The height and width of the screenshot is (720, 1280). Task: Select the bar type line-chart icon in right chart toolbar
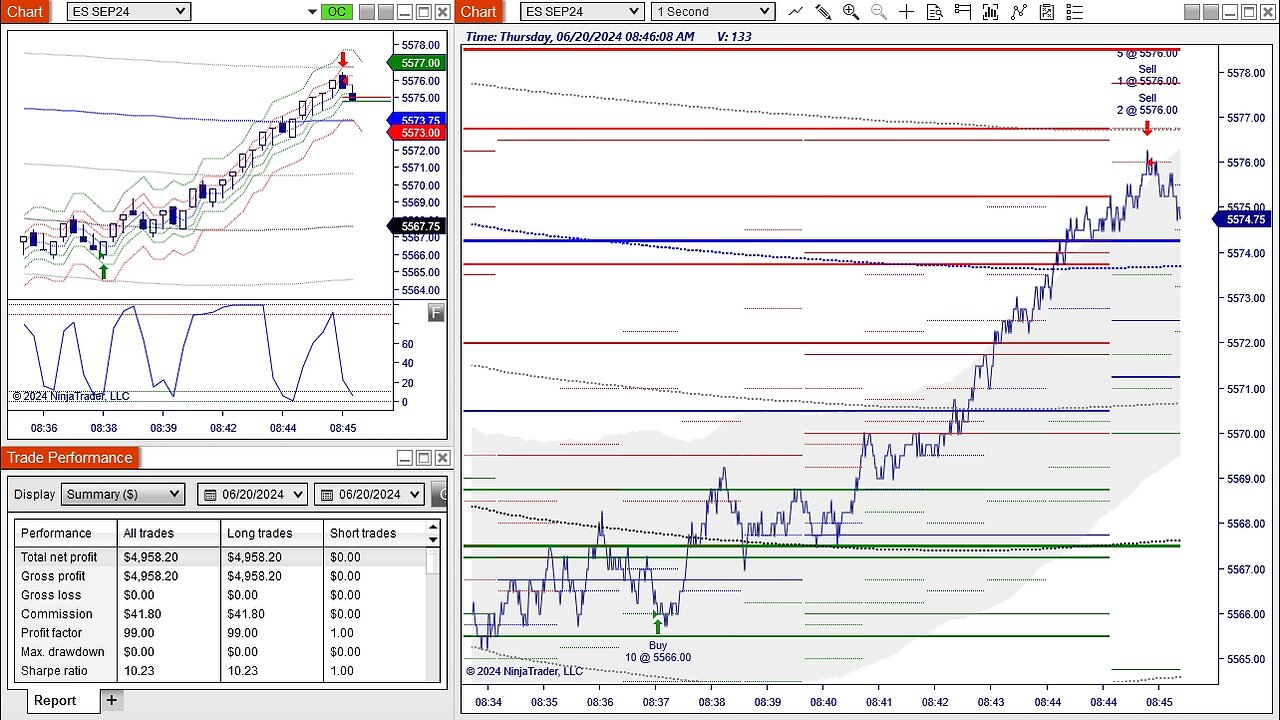tap(795, 12)
